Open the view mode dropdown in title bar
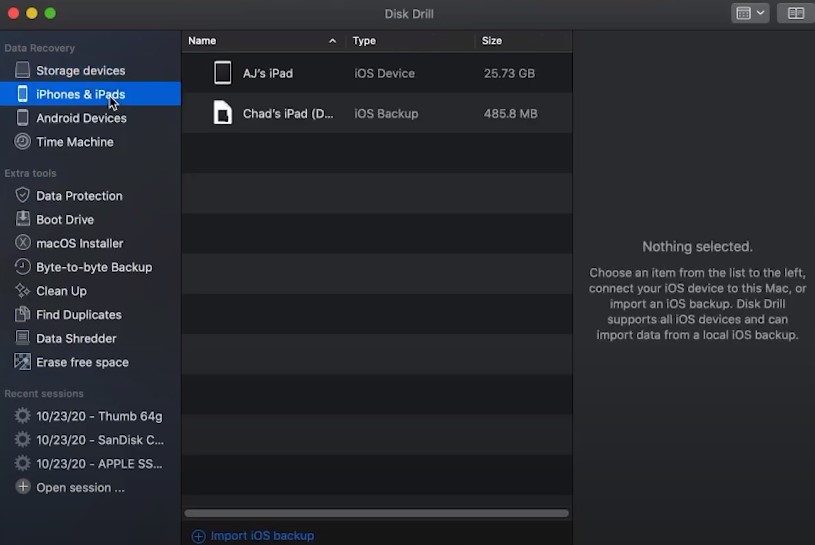 (750, 13)
